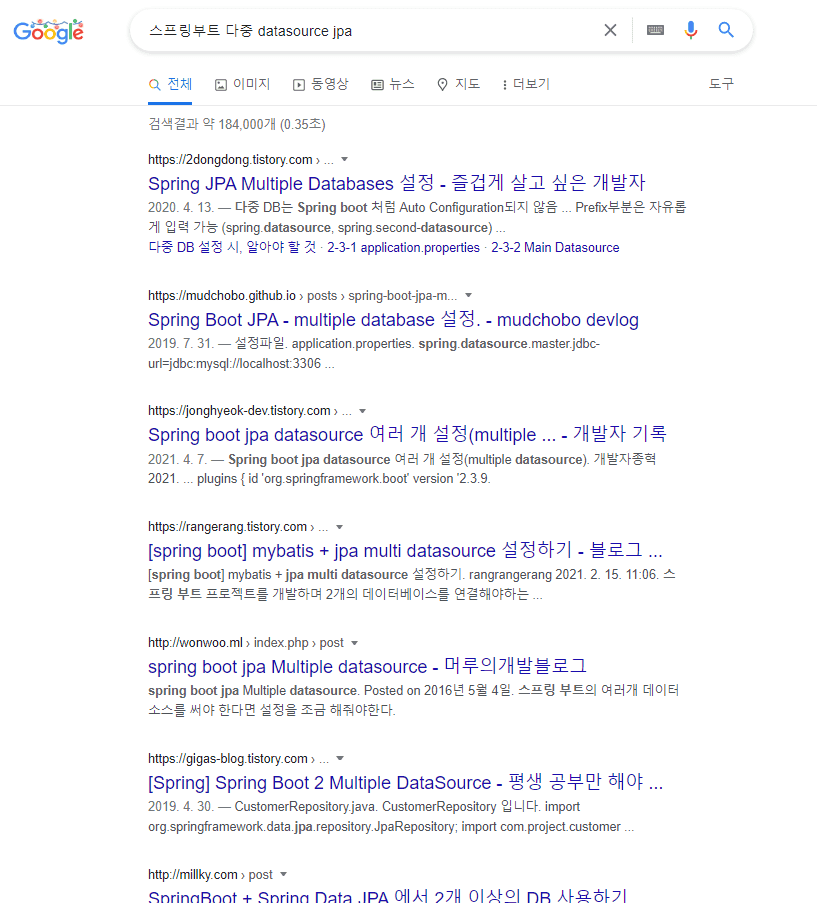Click the https://2dongdong.tistory.com URL text
Viewport: 817px width, 903px height.
[230, 160]
